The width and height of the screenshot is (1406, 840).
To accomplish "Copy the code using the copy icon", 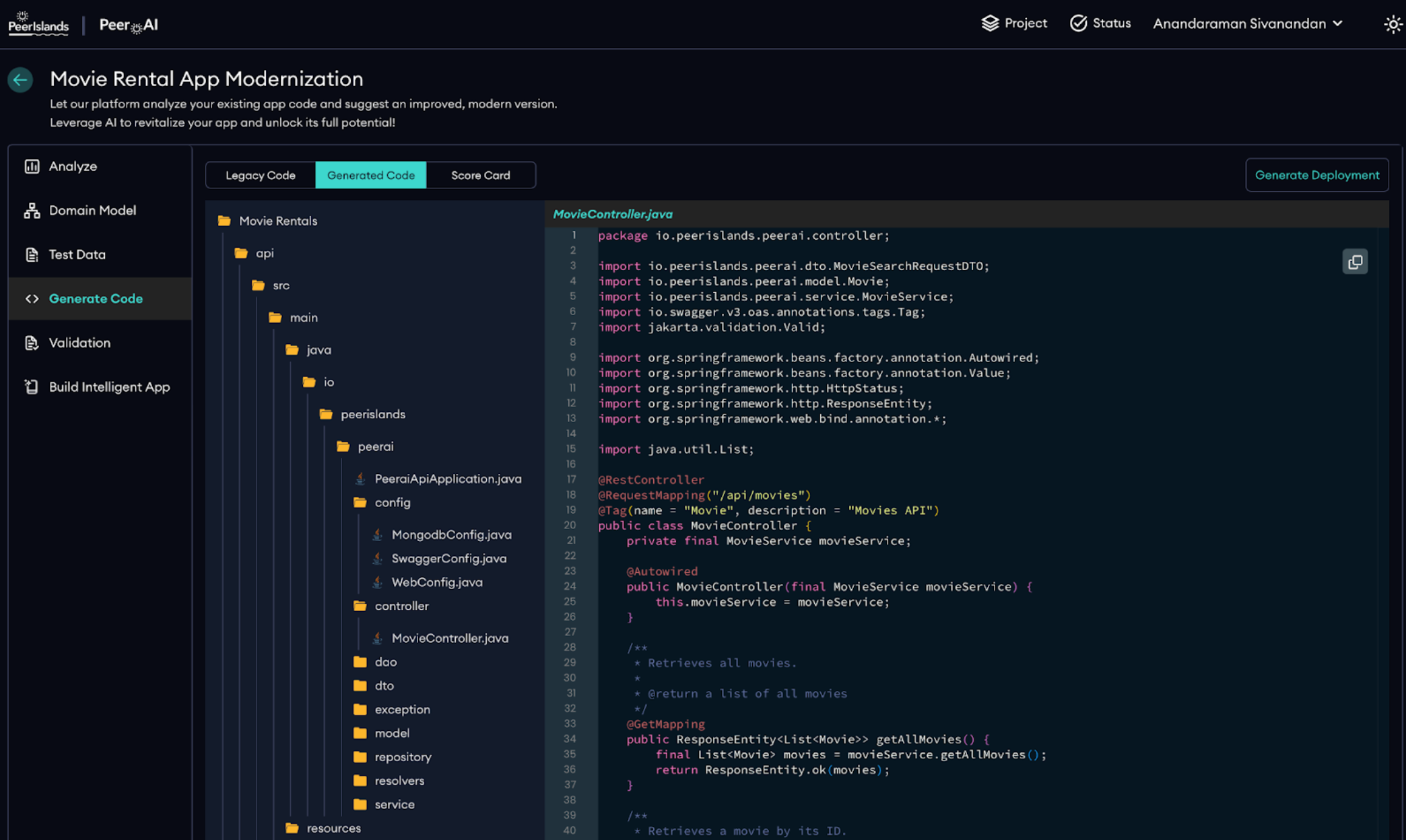I will pyautogui.click(x=1355, y=262).
